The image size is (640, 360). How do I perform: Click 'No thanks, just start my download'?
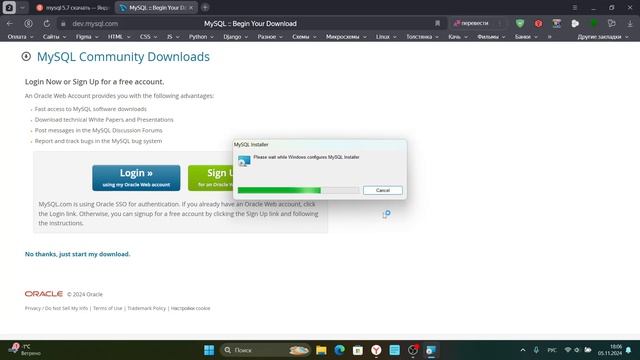click(78, 254)
